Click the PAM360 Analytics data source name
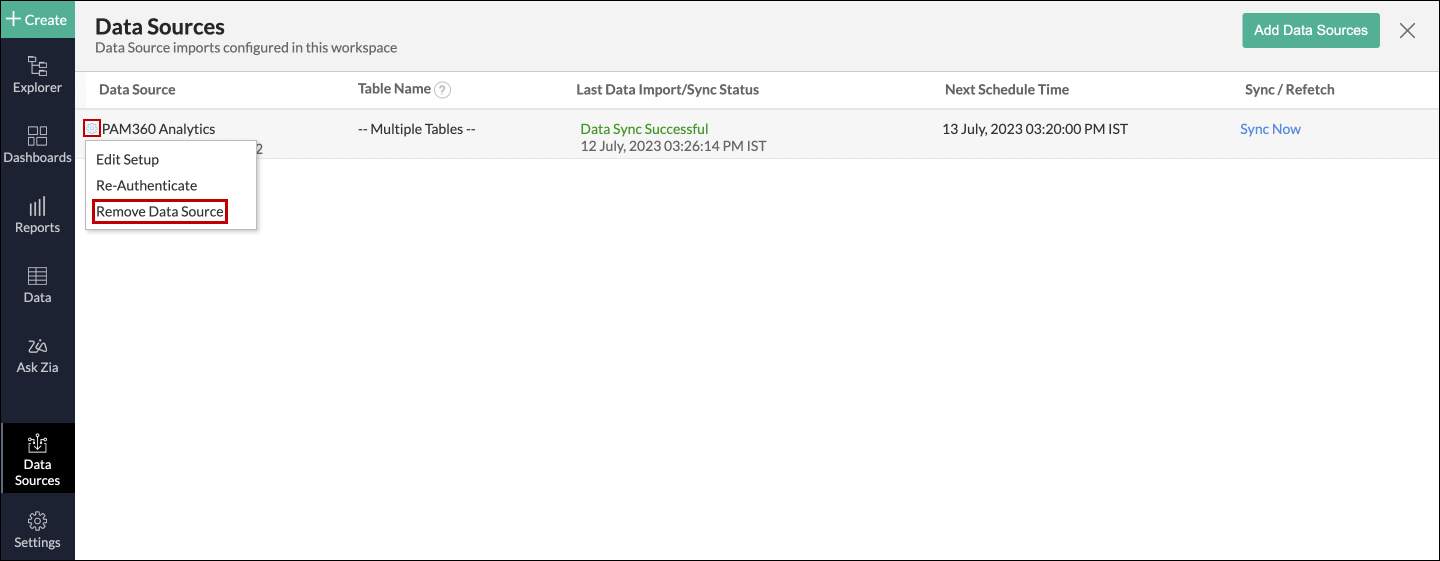The image size is (1440, 561). [159, 129]
